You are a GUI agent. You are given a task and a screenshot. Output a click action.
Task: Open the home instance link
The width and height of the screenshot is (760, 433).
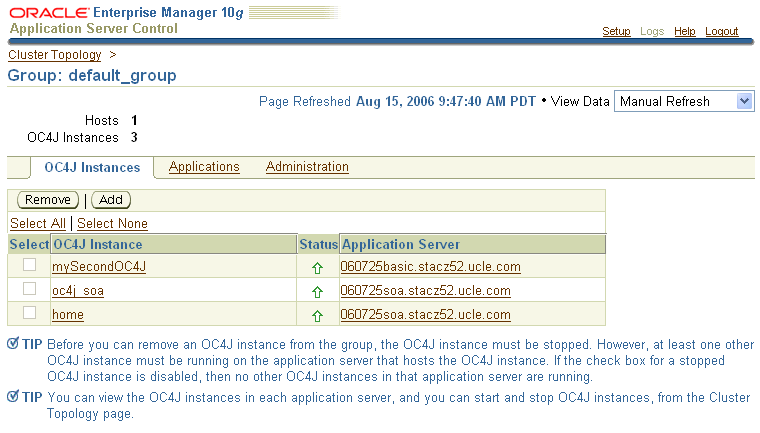click(x=68, y=315)
